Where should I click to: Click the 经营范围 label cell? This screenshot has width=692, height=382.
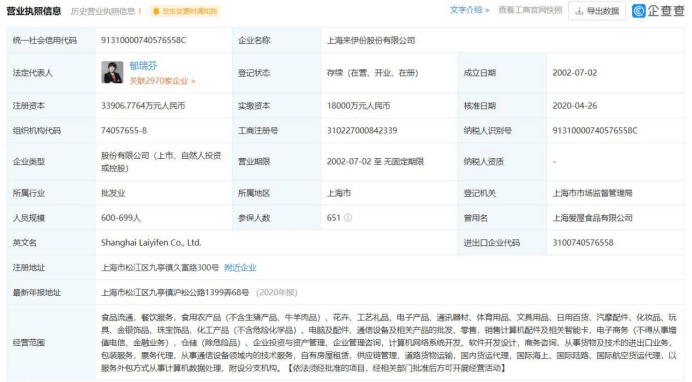[x=51, y=343]
